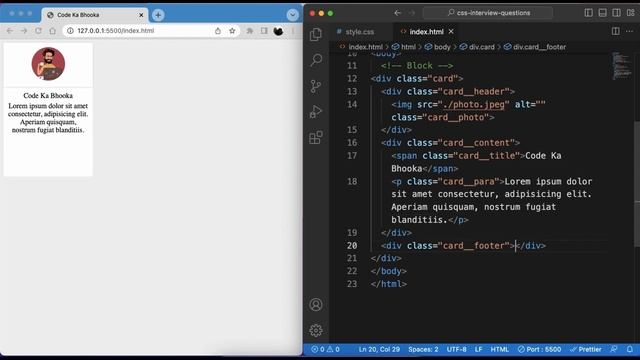Close the index.html editor tab
The image size is (640, 360).
(x=451, y=31)
